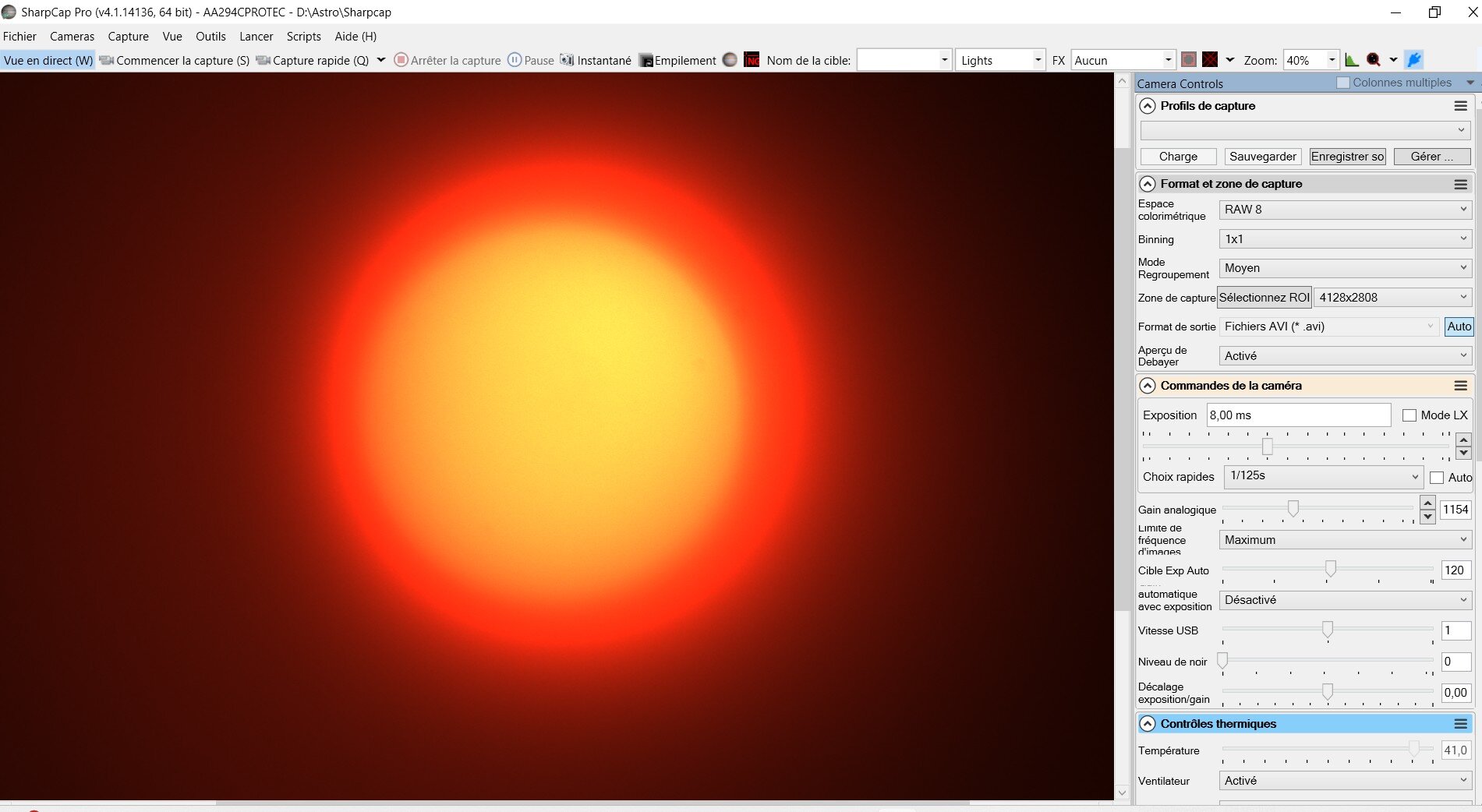Open the Camera Controls panel options arrow

tap(1470, 83)
